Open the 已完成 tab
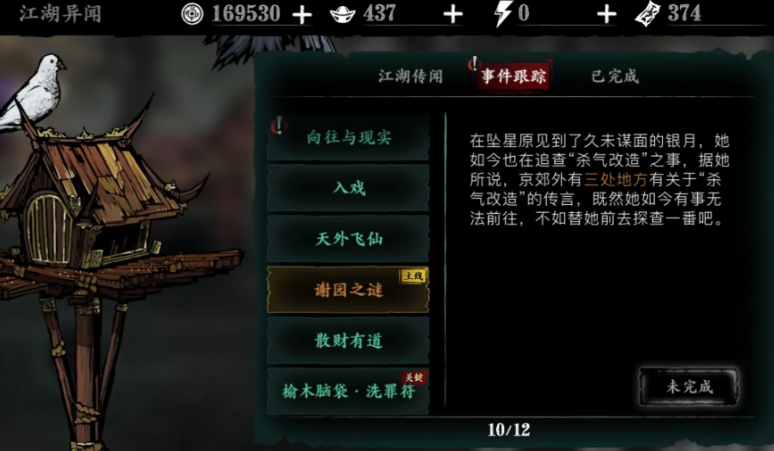774x451 pixels. click(615, 76)
